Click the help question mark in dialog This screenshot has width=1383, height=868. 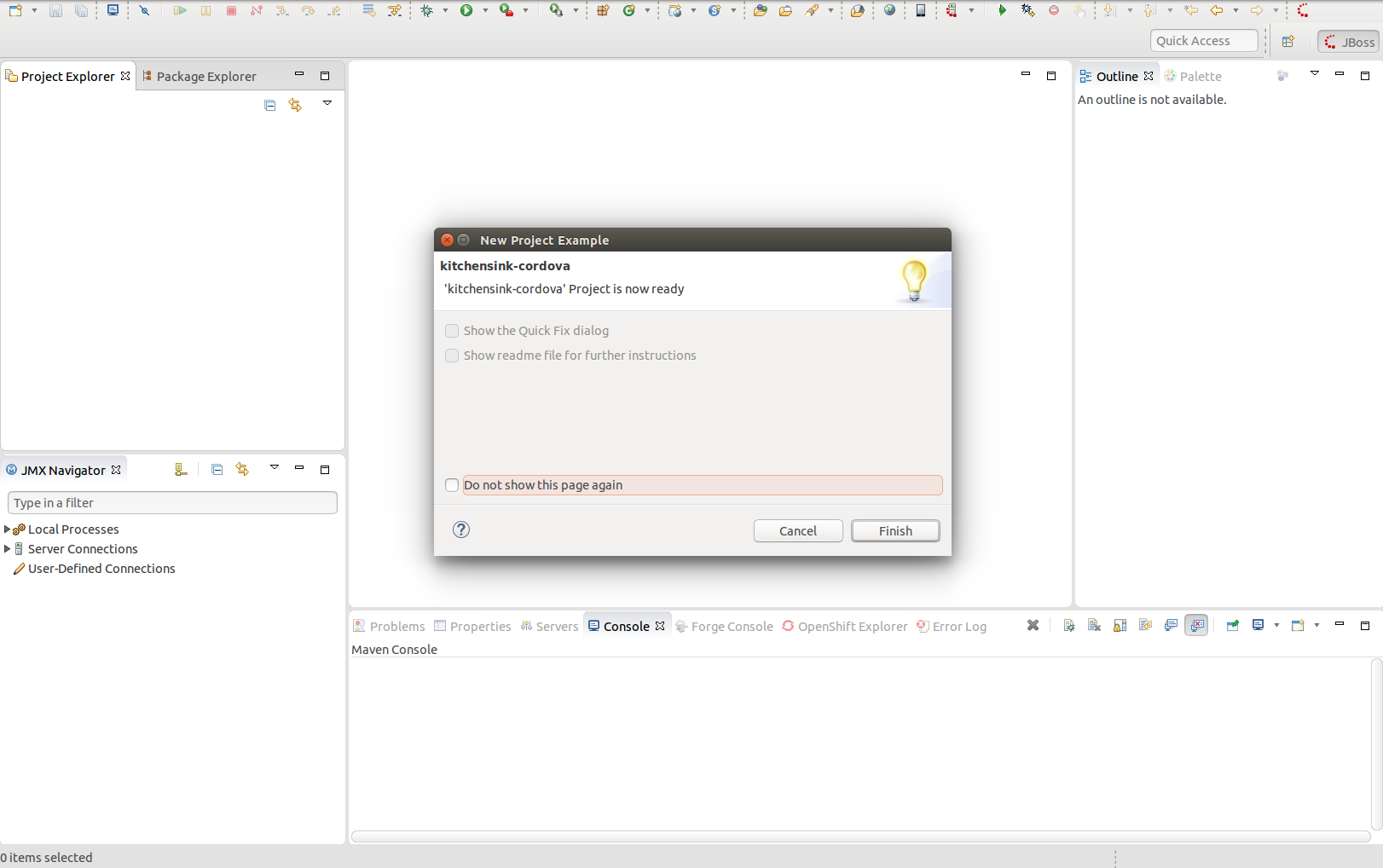461,529
